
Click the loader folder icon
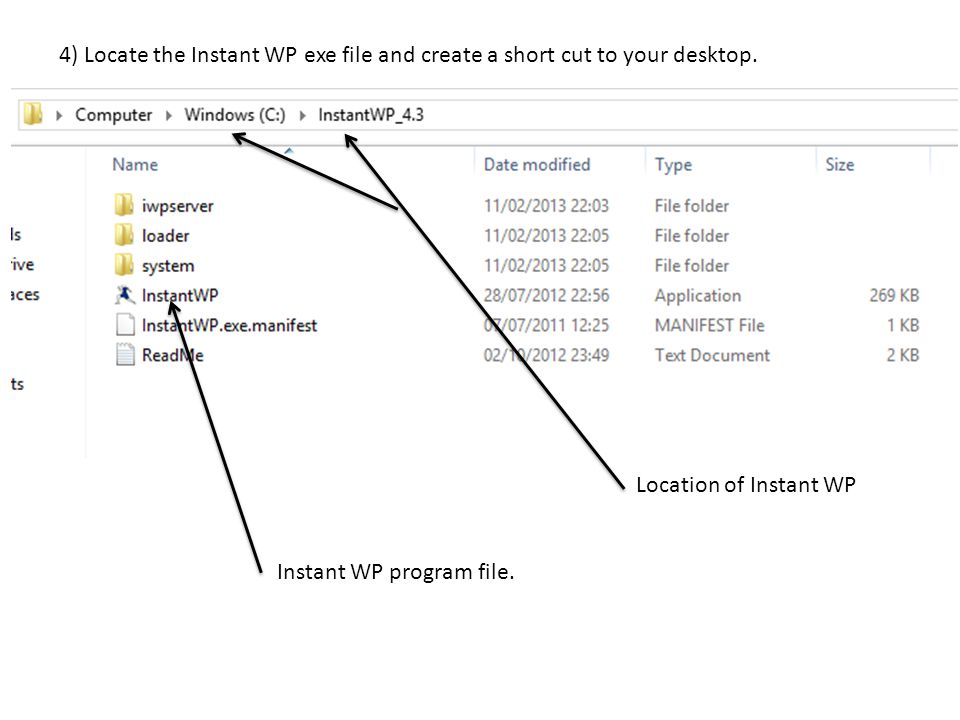124,235
